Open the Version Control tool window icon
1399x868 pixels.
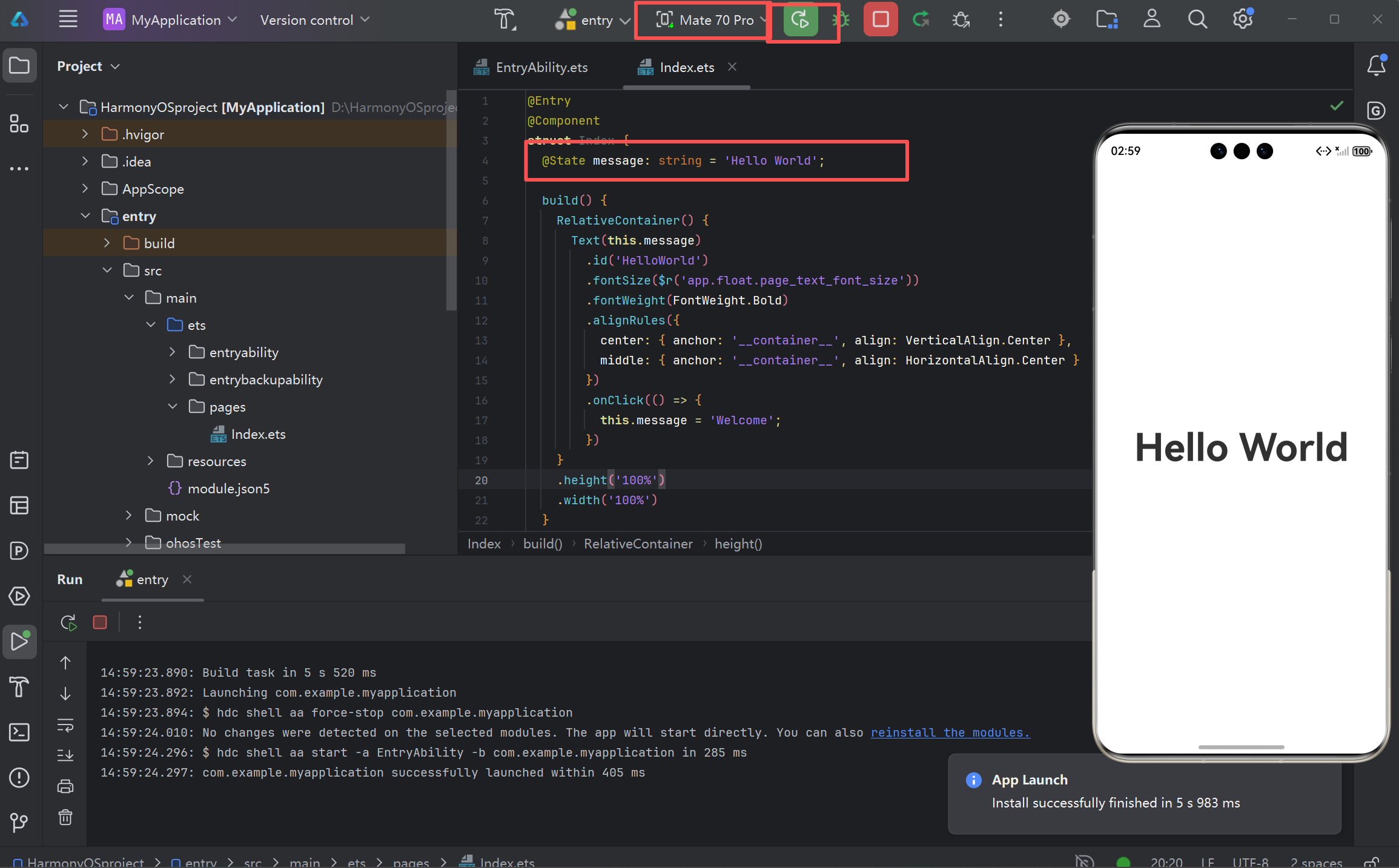(x=19, y=822)
